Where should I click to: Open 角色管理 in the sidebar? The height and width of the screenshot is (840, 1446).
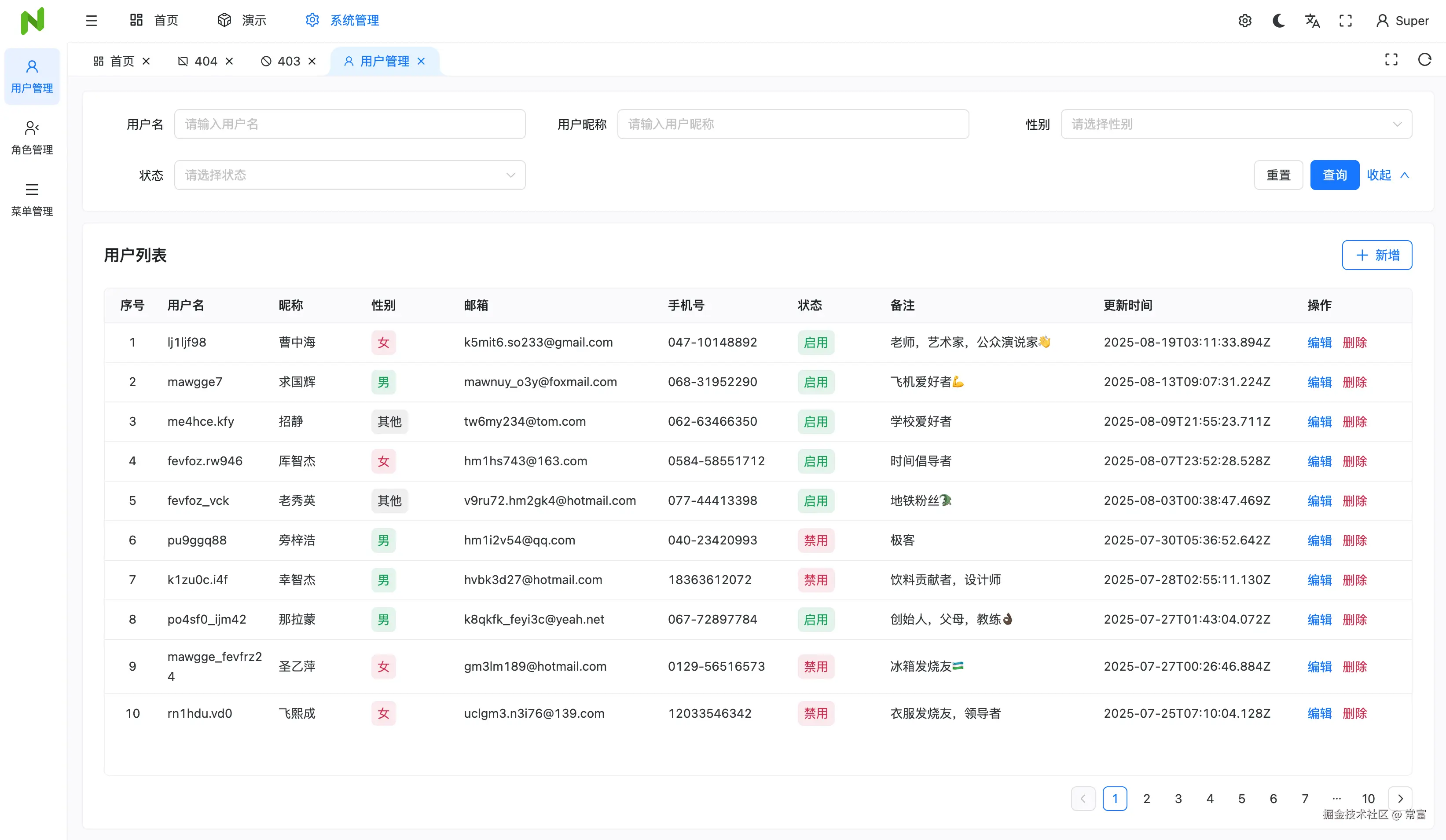click(32, 138)
